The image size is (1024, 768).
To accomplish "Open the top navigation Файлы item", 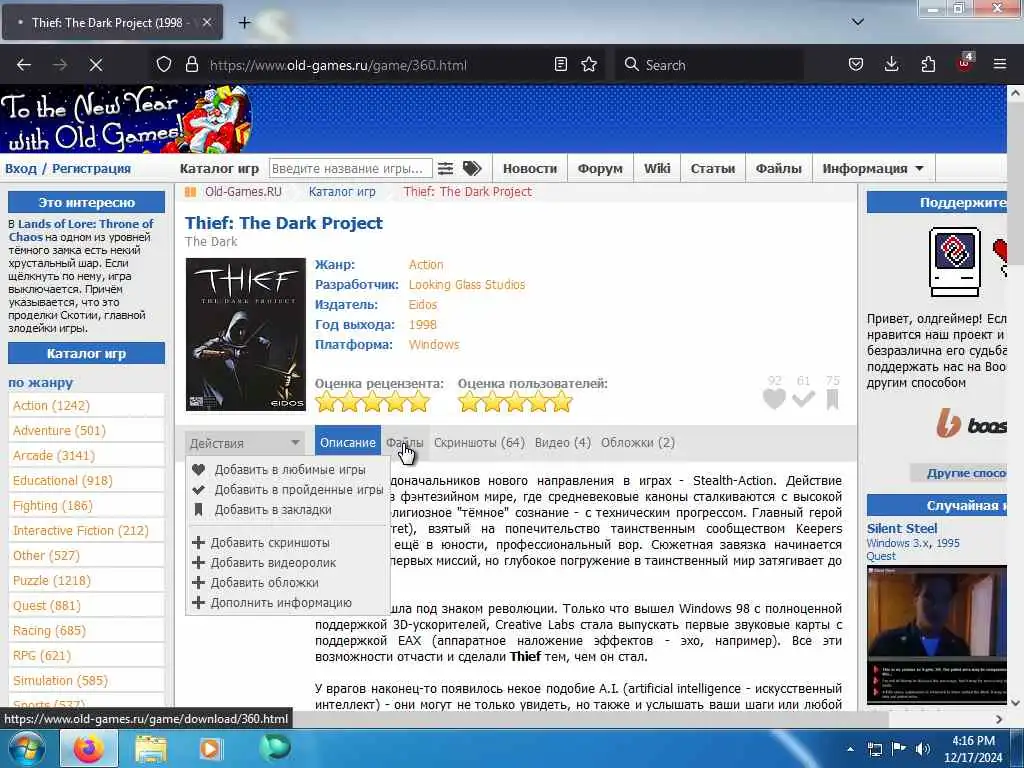I will (x=778, y=168).
